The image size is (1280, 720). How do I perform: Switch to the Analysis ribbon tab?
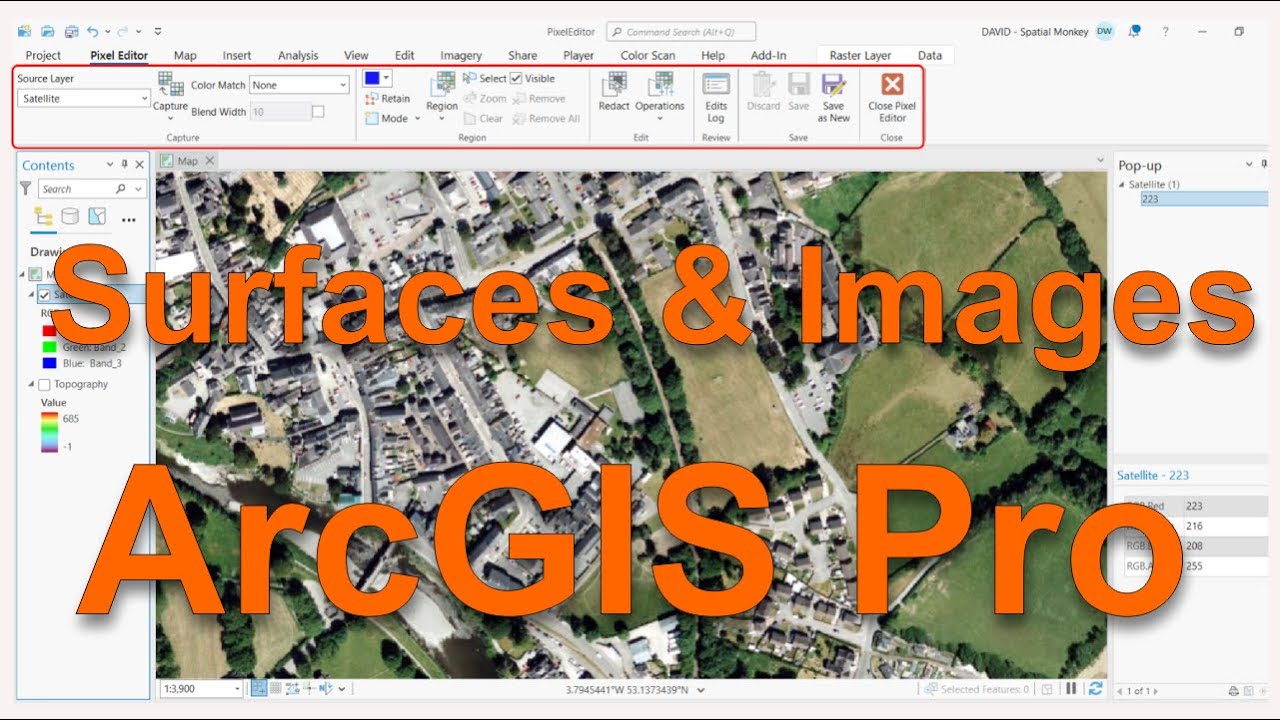[298, 56]
